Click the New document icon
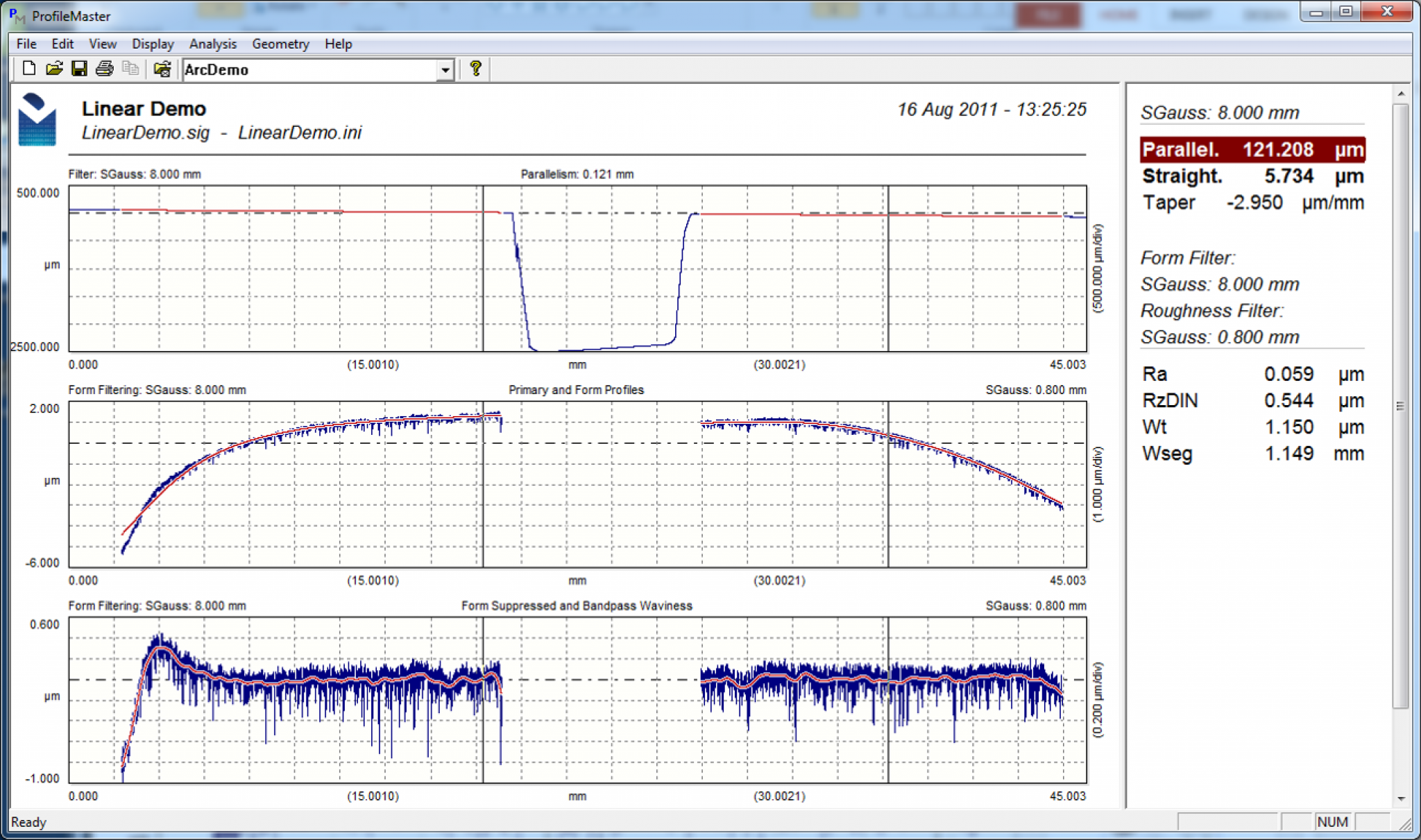Viewport: 1421px width, 840px height. tap(29, 69)
